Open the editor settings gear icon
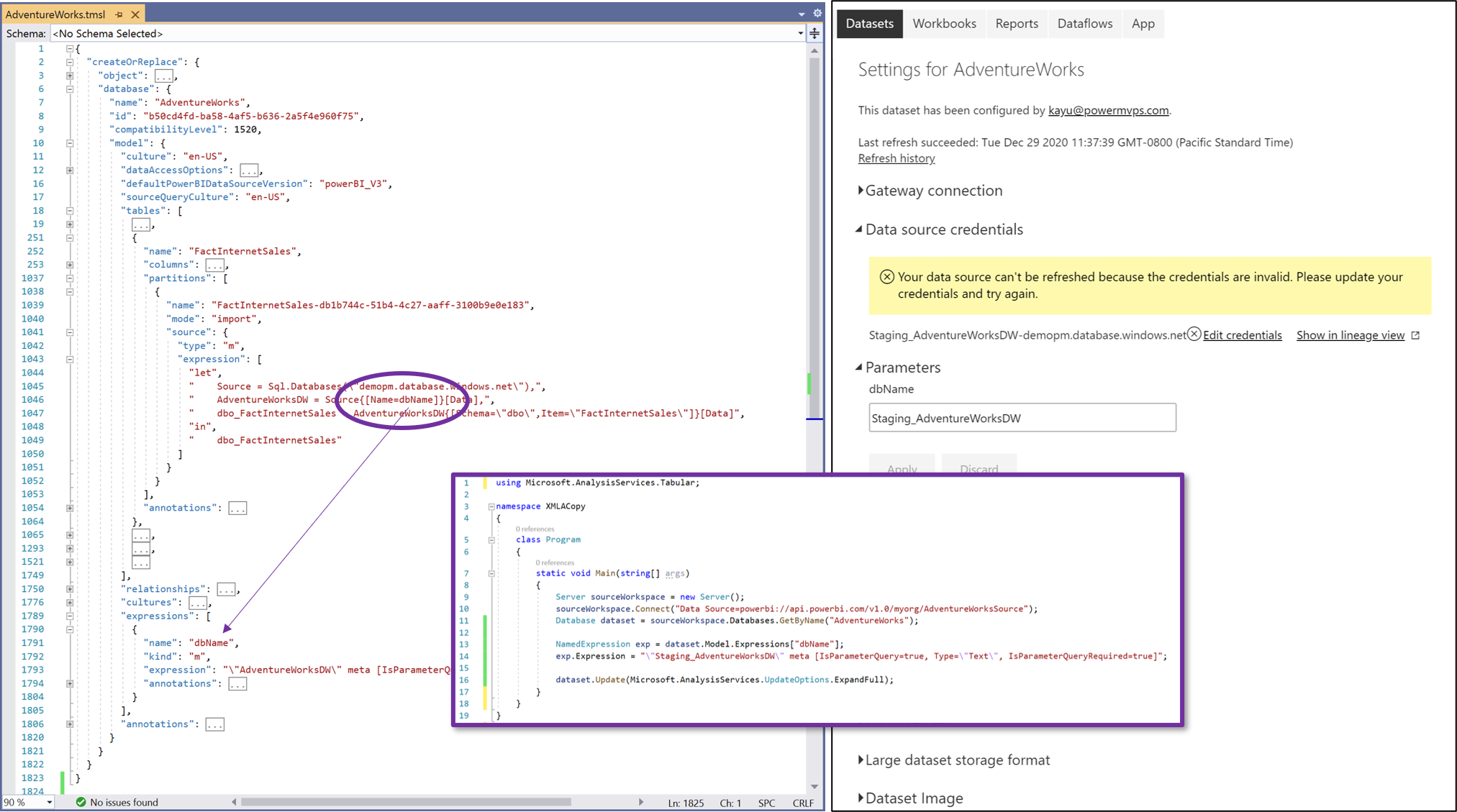The width and height of the screenshot is (1457, 812). click(817, 13)
